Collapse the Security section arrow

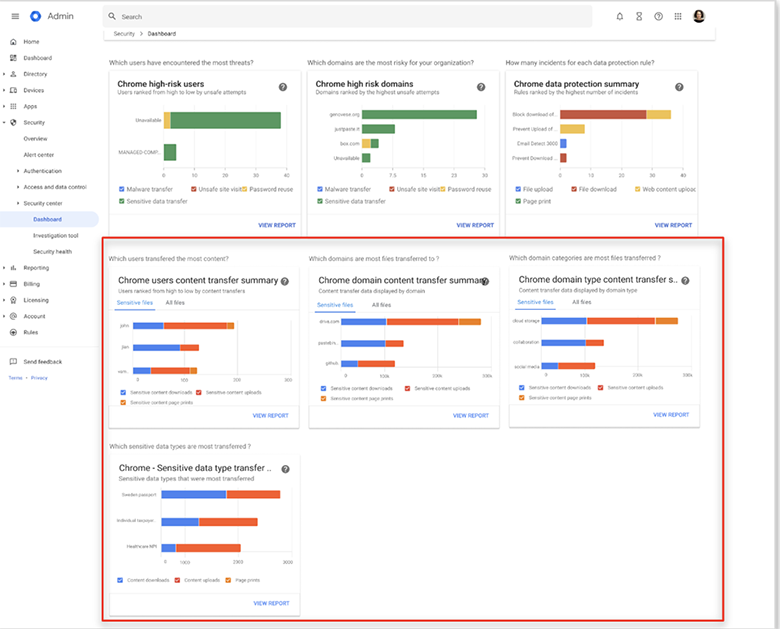click(x=4, y=122)
